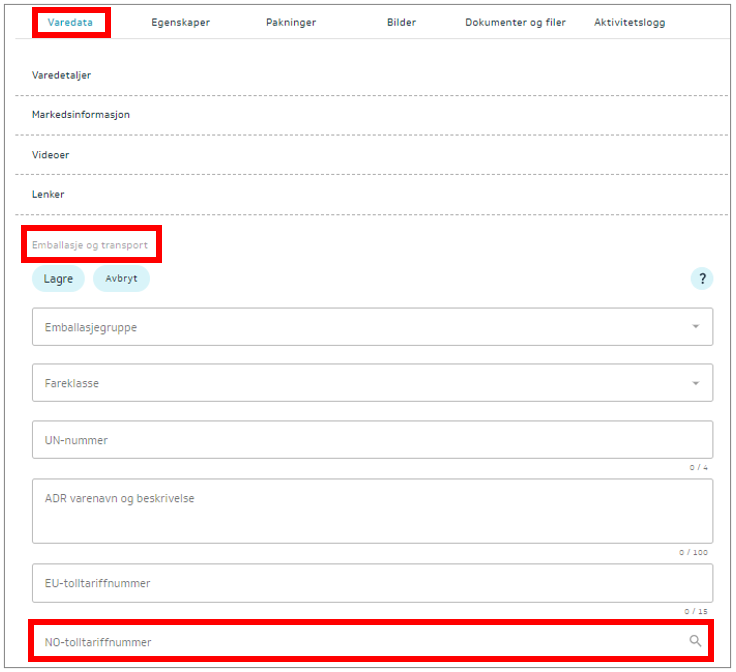The width and height of the screenshot is (736, 672).
Task: Open the Fareklasse dropdown
Action: 372,383
